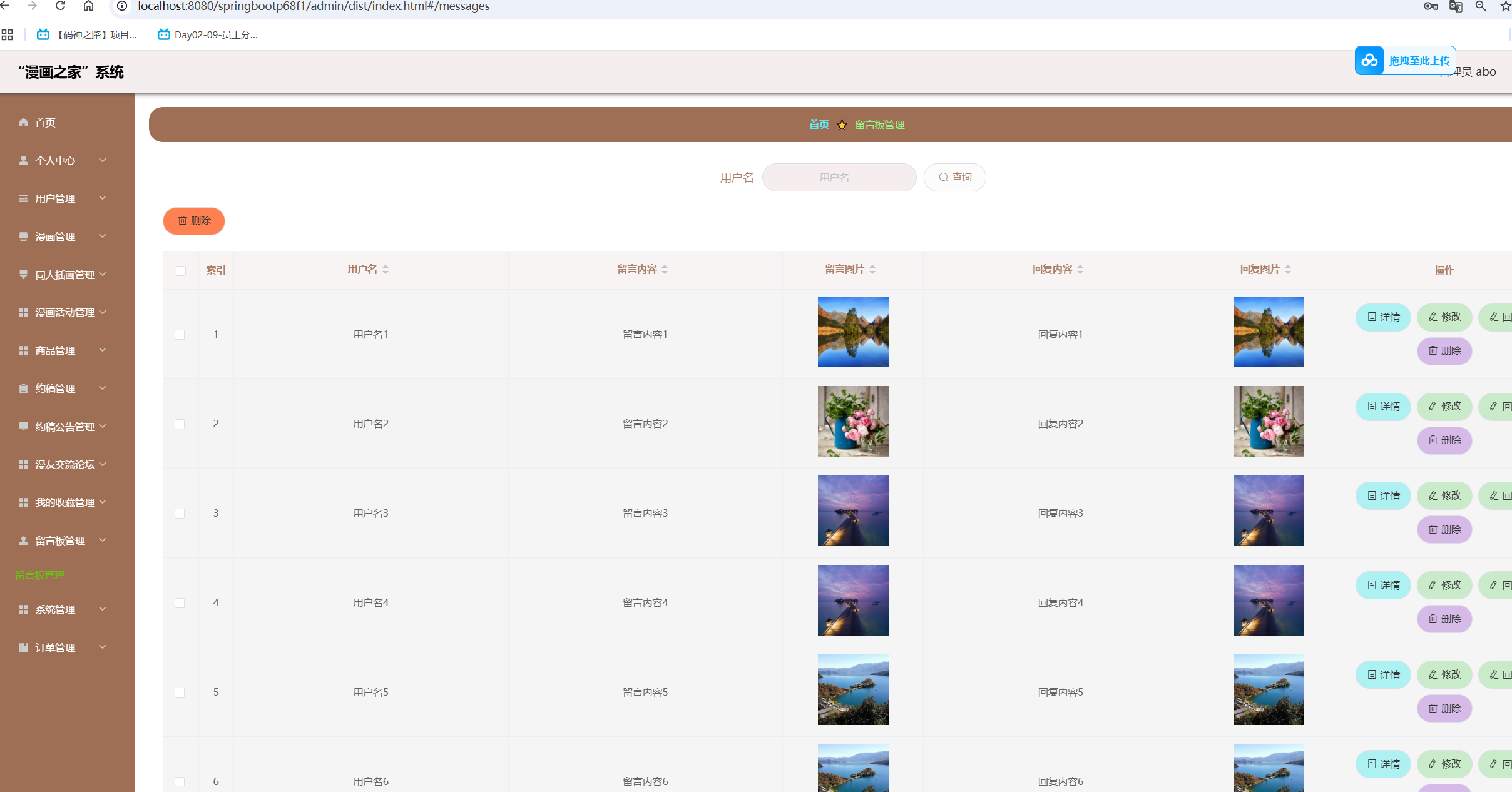Click the grid icon beside 商品管理
This screenshot has height=792, width=1512.
coord(23,350)
